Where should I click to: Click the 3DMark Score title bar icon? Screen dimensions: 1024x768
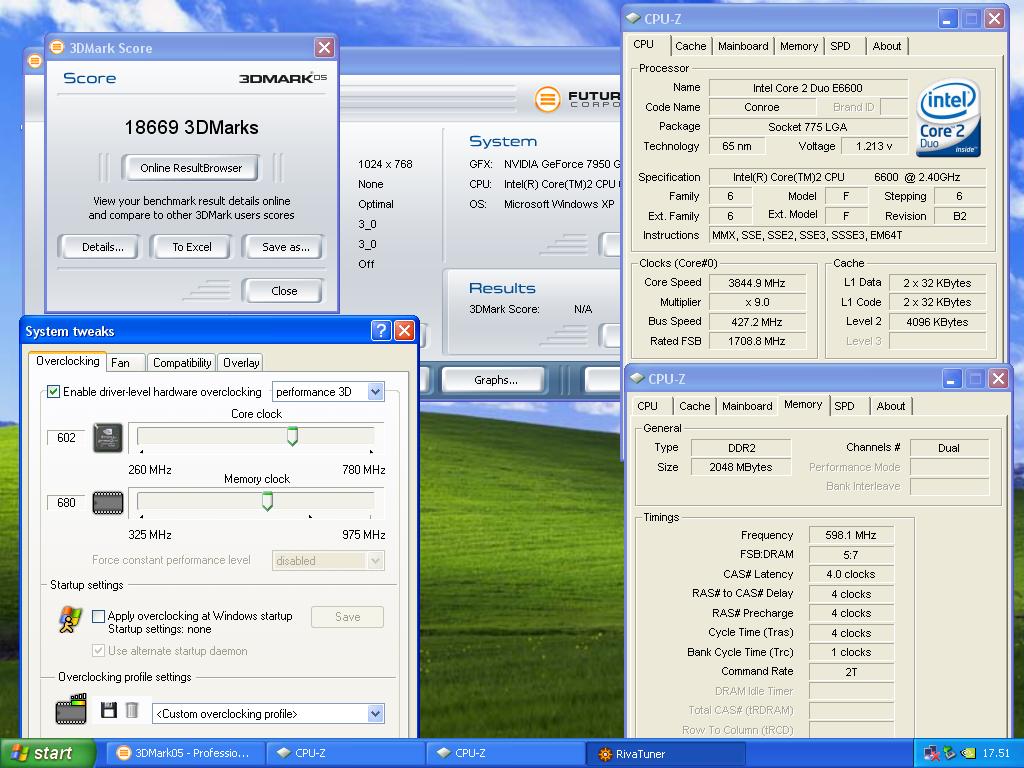tap(57, 47)
